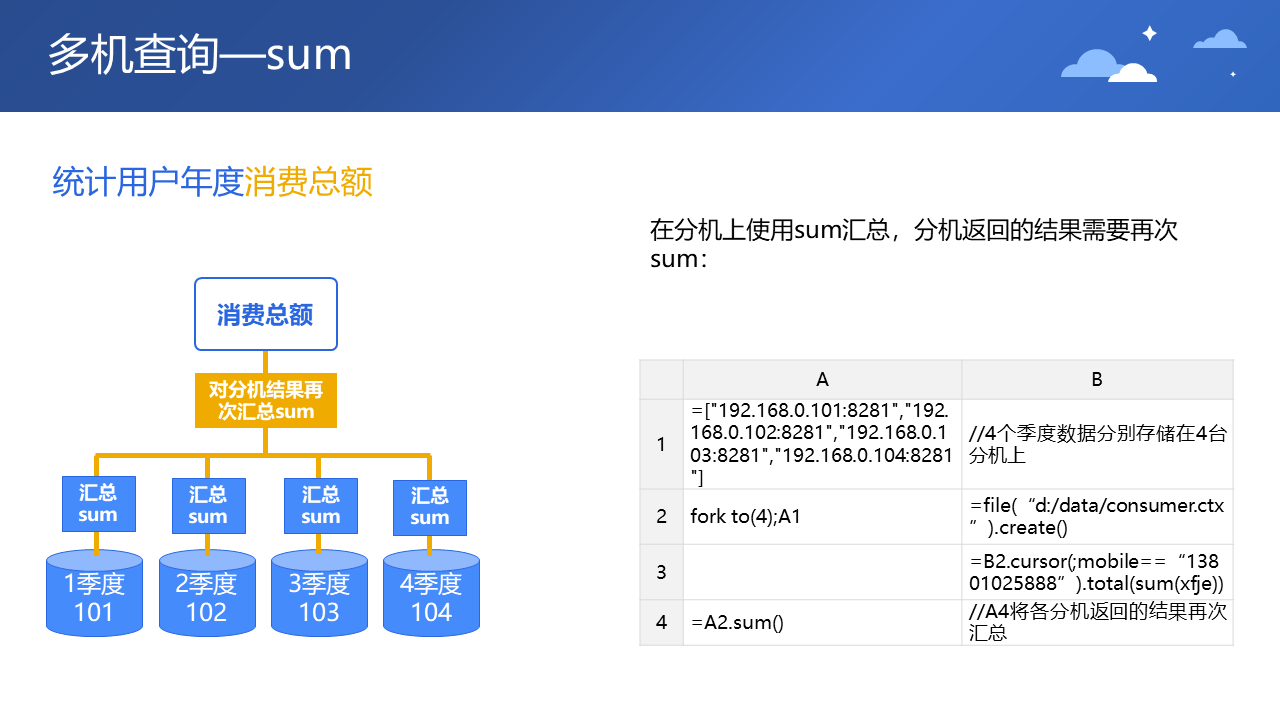Screen dimensions: 1280x720
Task: Select the "2季度 102" database cylinder
Action: (x=207, y=592)
